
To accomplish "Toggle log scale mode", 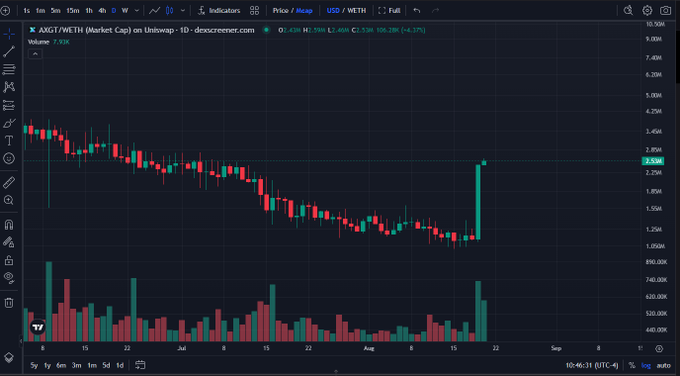I will pyautogui.click(x=646, y=365).
